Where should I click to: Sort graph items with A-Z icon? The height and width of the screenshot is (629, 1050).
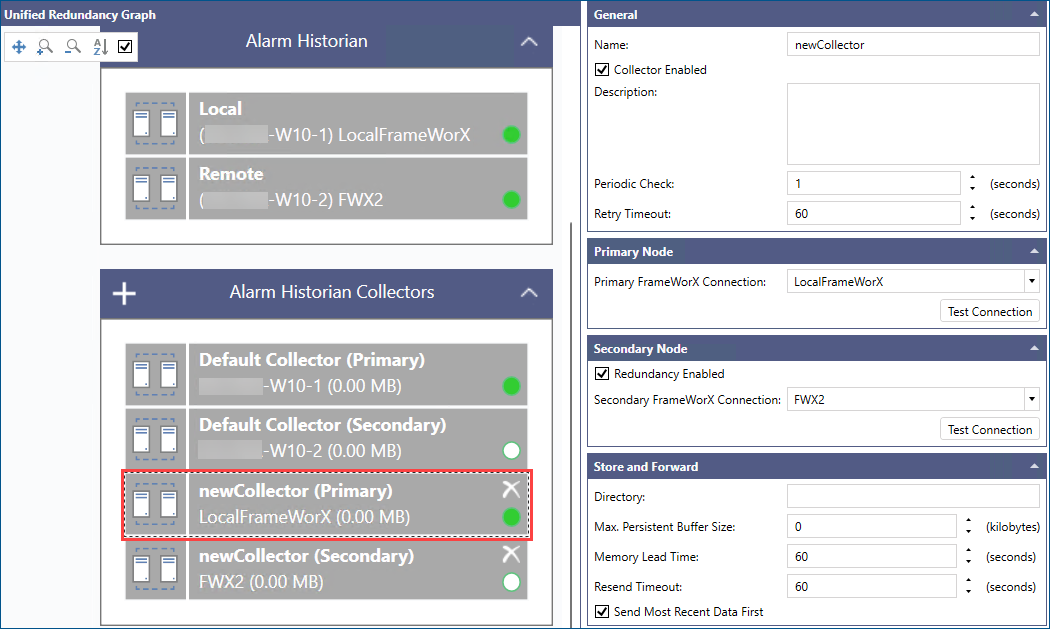point(100,47)
